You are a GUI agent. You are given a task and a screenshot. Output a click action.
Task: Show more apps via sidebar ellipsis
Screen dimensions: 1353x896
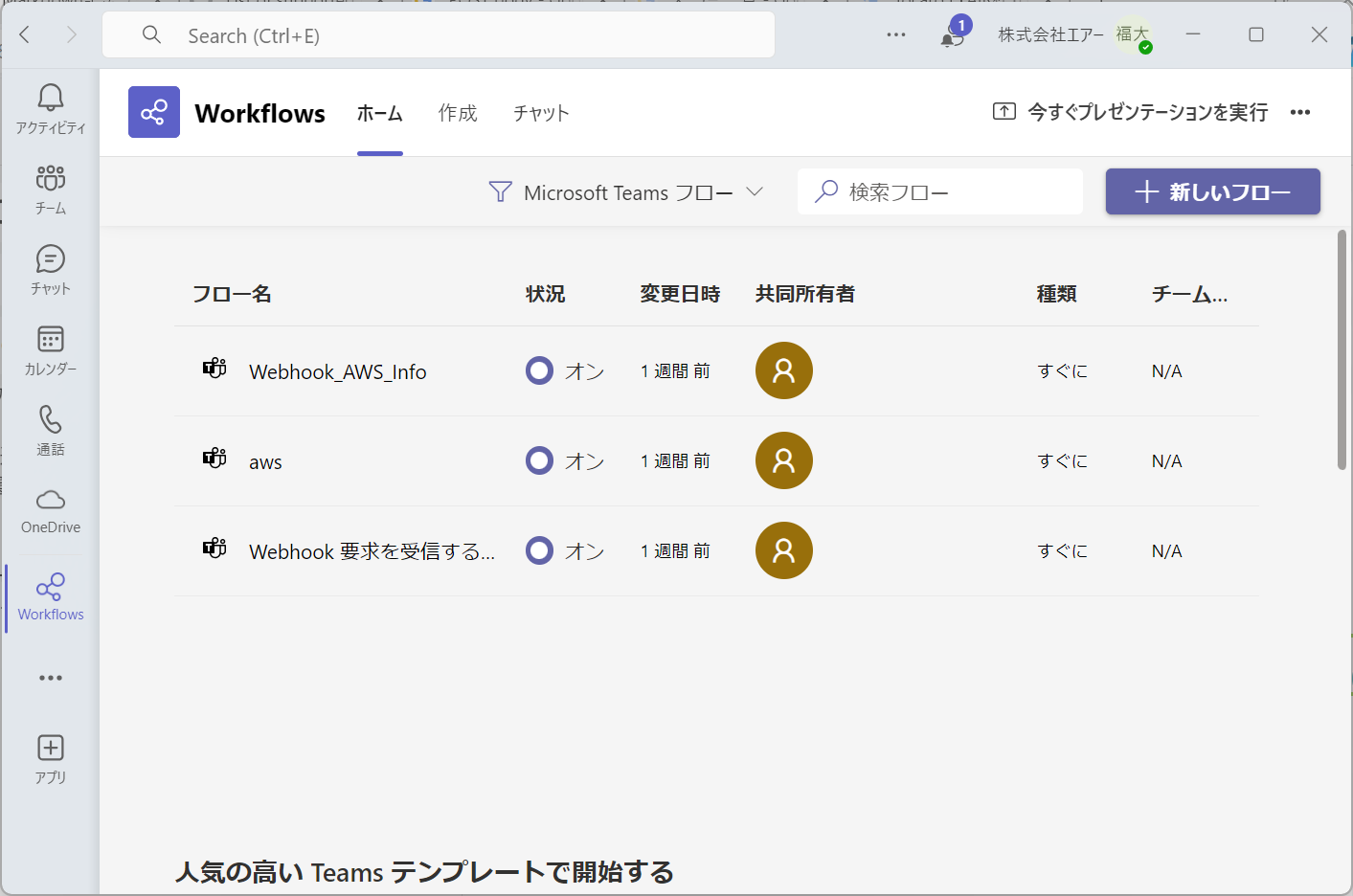(x=51, y=678)
